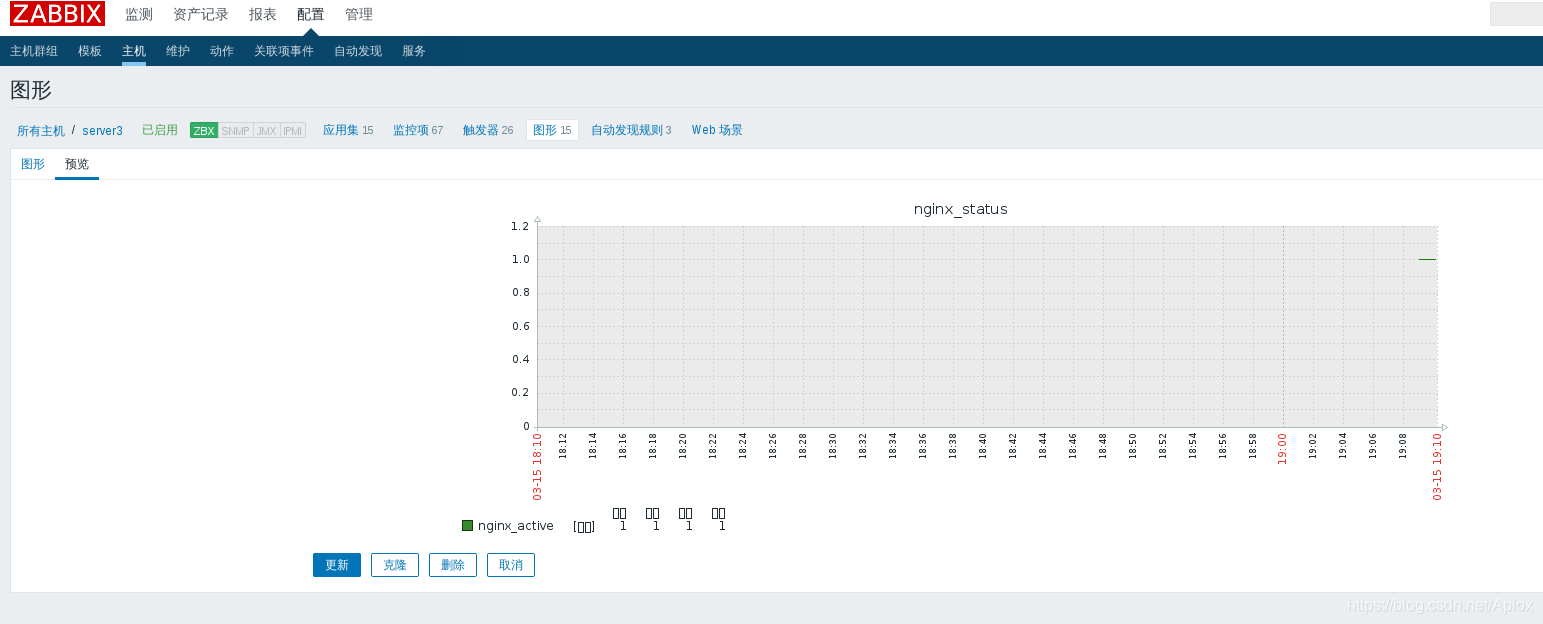The width and height of the screenshot is (1543, 624).
Task: Click the 更新 button
Action: click(x=337, y=565)
